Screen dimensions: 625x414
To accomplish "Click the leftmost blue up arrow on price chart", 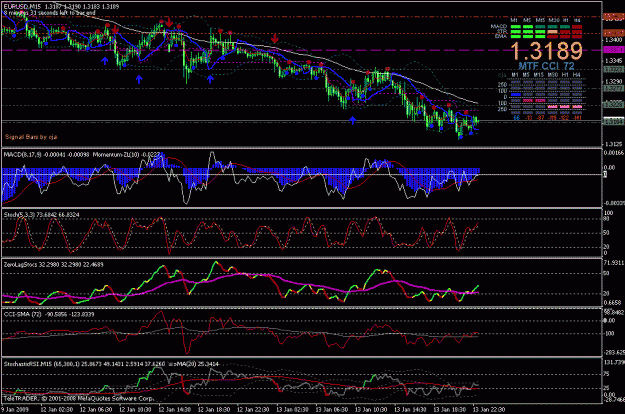I will click(x=104, y=61).
